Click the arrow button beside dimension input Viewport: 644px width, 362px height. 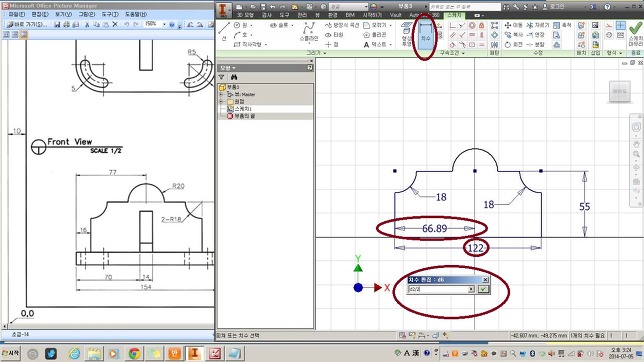click(471, 289)
